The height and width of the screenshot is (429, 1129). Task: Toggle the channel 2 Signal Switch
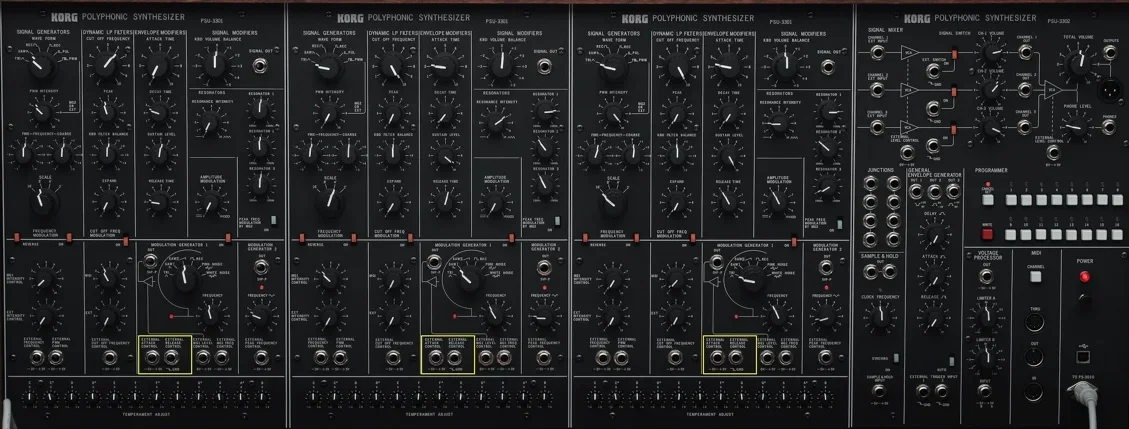pyautogui.click(x=954, y=91)
